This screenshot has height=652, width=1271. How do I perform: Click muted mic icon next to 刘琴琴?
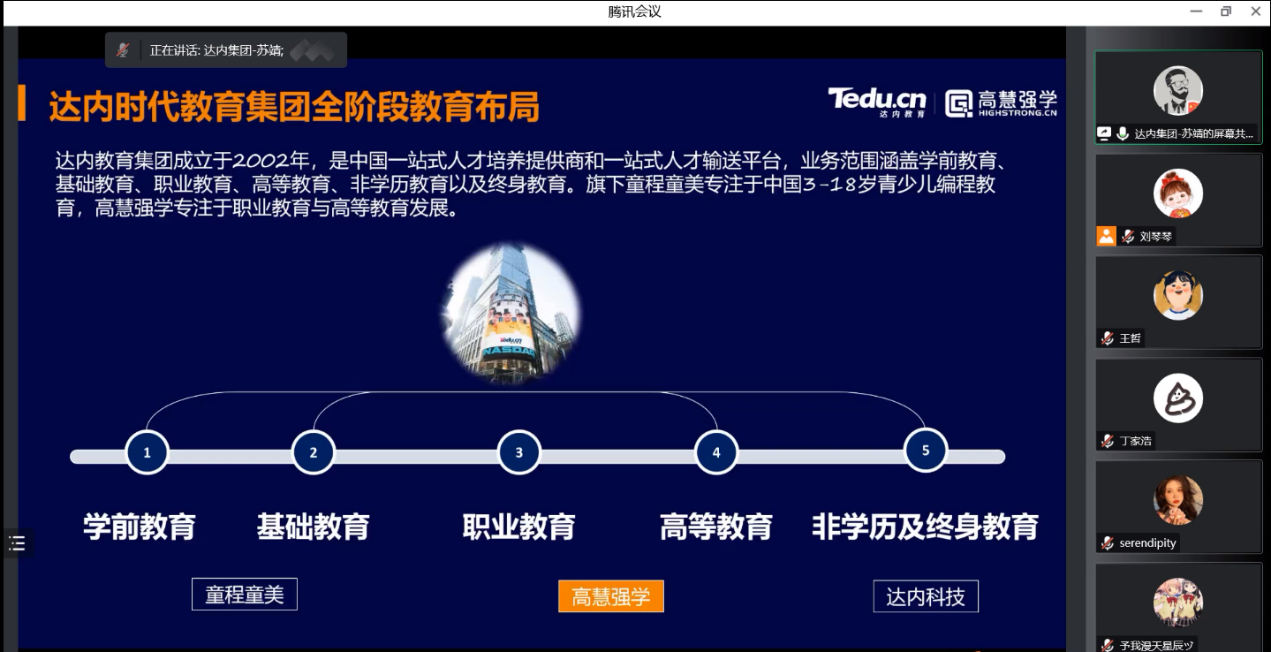1128,237
